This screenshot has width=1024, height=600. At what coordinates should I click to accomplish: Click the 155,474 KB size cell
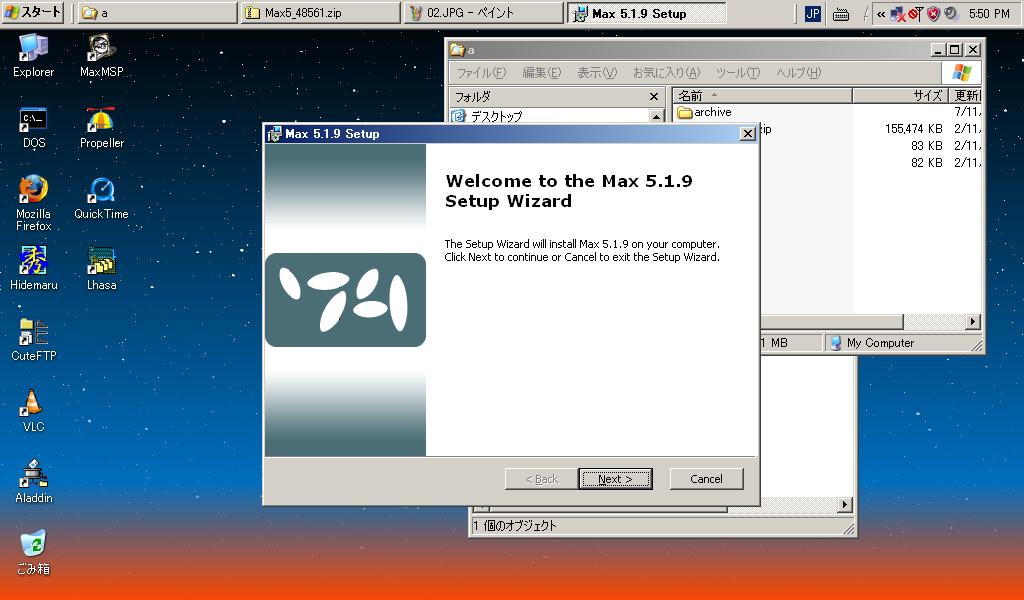pyautogui.click(x=913, y=129)
